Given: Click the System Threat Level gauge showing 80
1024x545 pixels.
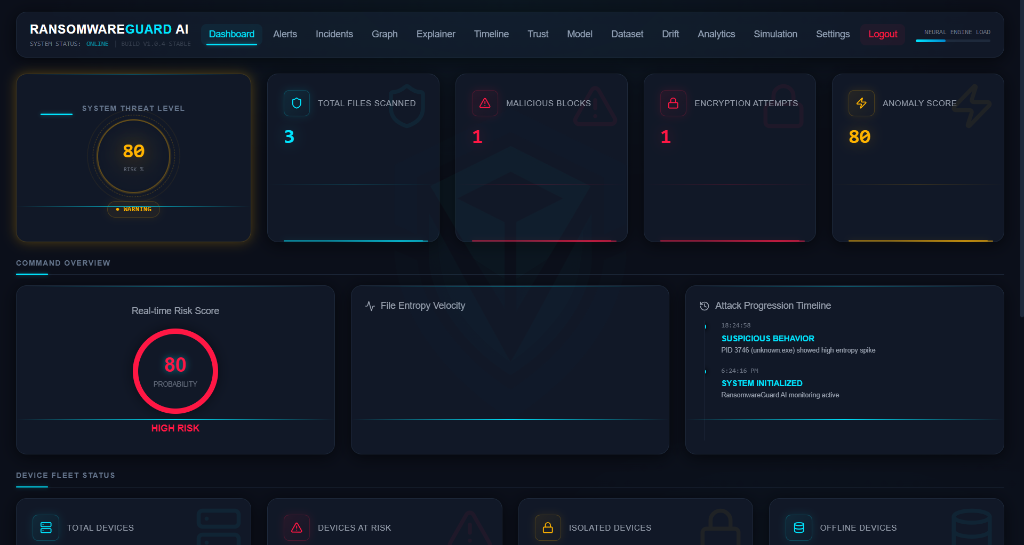Looking at the screenshot, I should pyautogui.click(x=133, y=155).
